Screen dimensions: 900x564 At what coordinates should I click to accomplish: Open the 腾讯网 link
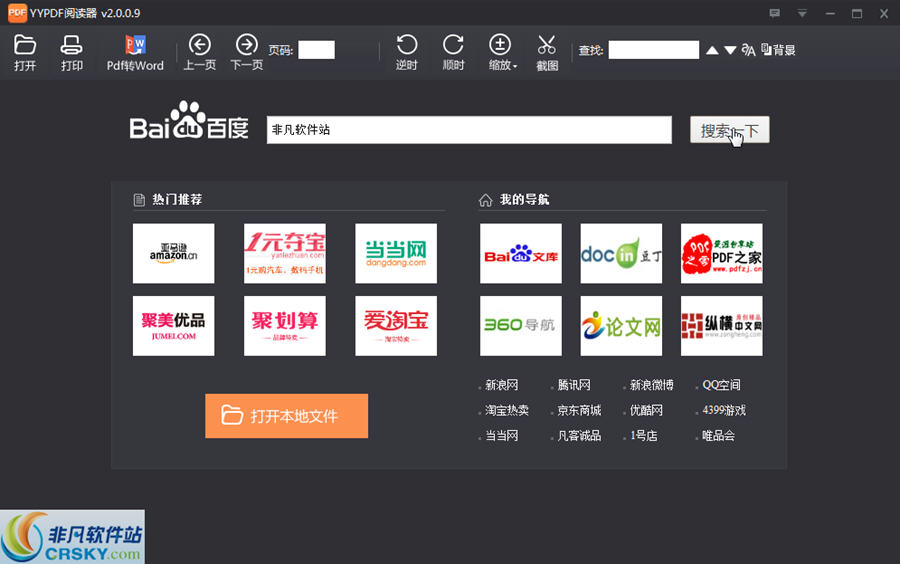coord(574,385)
